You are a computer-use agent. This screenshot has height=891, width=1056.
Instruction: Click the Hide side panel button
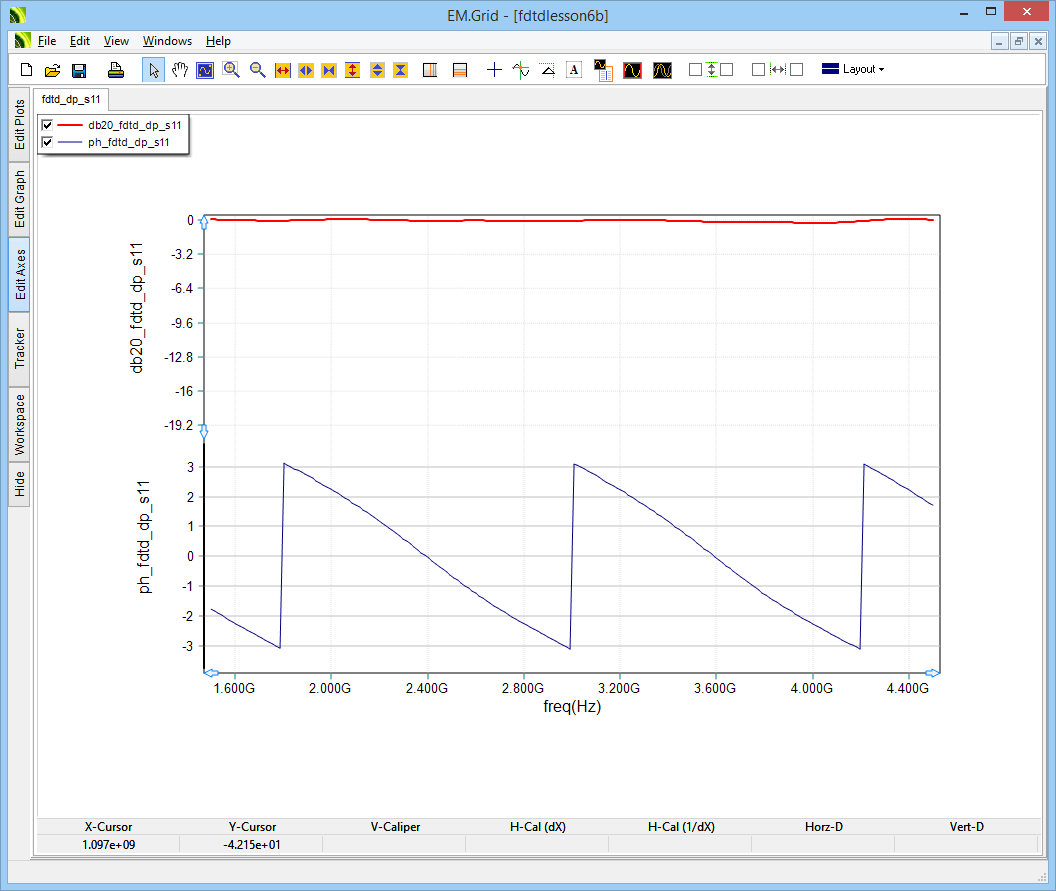pyautogui.click(x=20, y=485)
